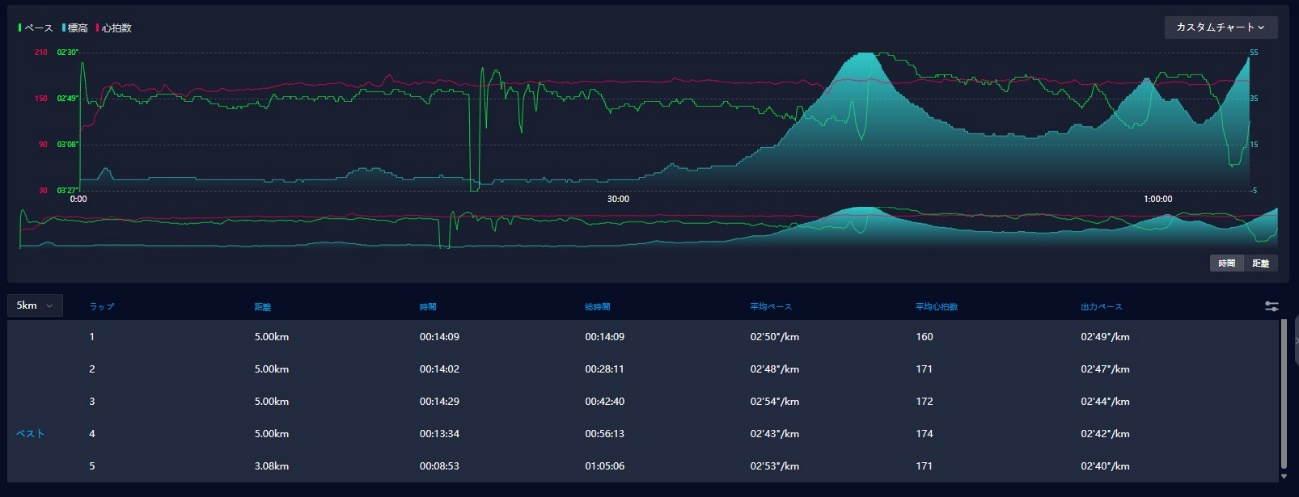This screenshot has height=497, width=1299.
Task: Toggle the 標高 elevation legend item
Action: coord(75,28)
